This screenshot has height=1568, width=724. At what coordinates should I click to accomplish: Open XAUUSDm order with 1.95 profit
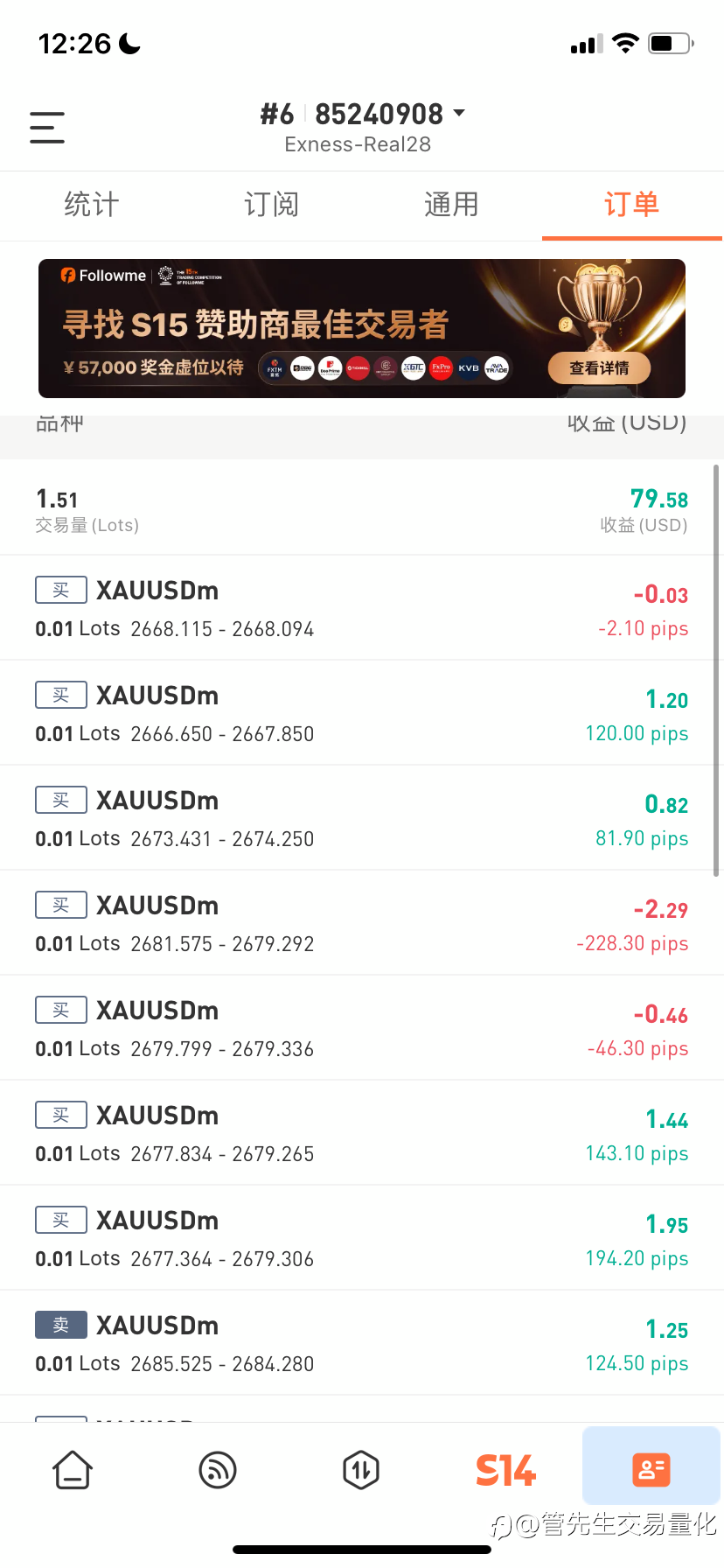(x=362, y=1237)
